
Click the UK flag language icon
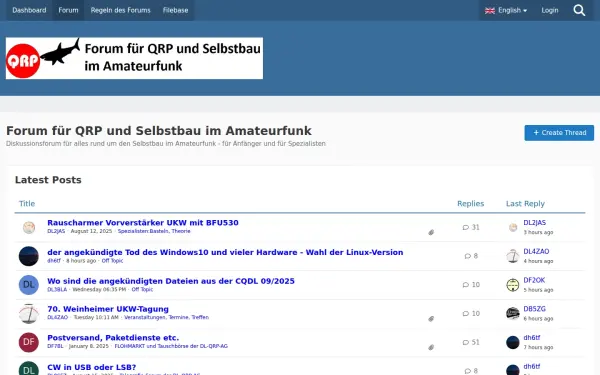pos(490,11)
